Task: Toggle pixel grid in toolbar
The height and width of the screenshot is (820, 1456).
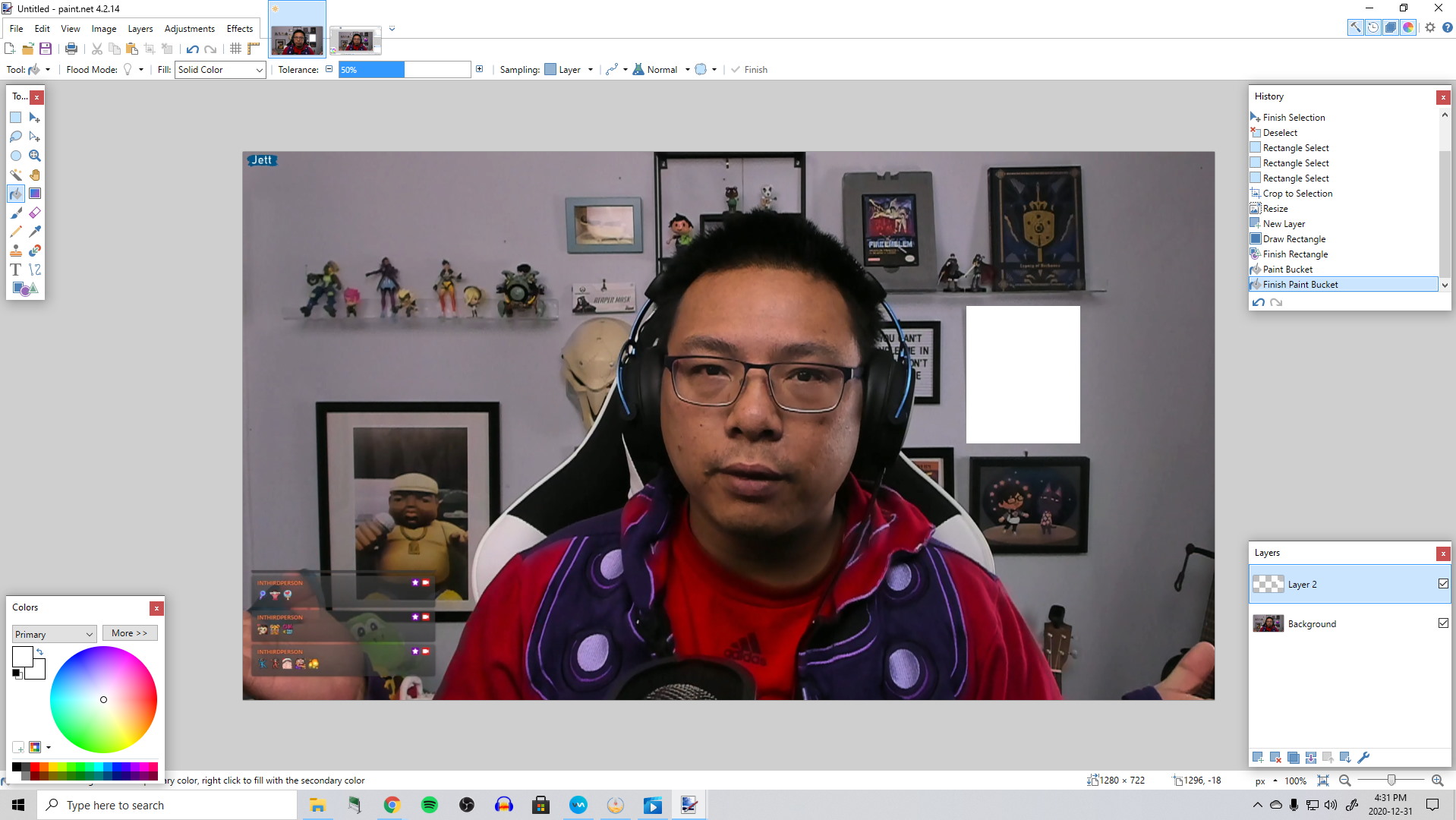Action: pos(236,49)
